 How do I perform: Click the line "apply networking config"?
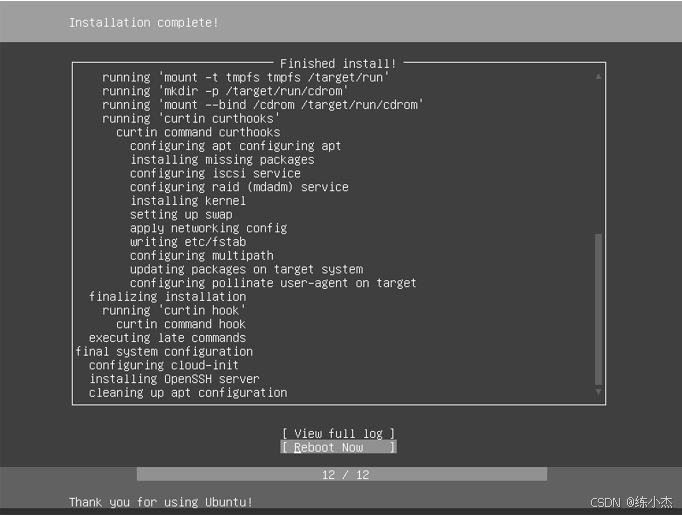[209, 228]
